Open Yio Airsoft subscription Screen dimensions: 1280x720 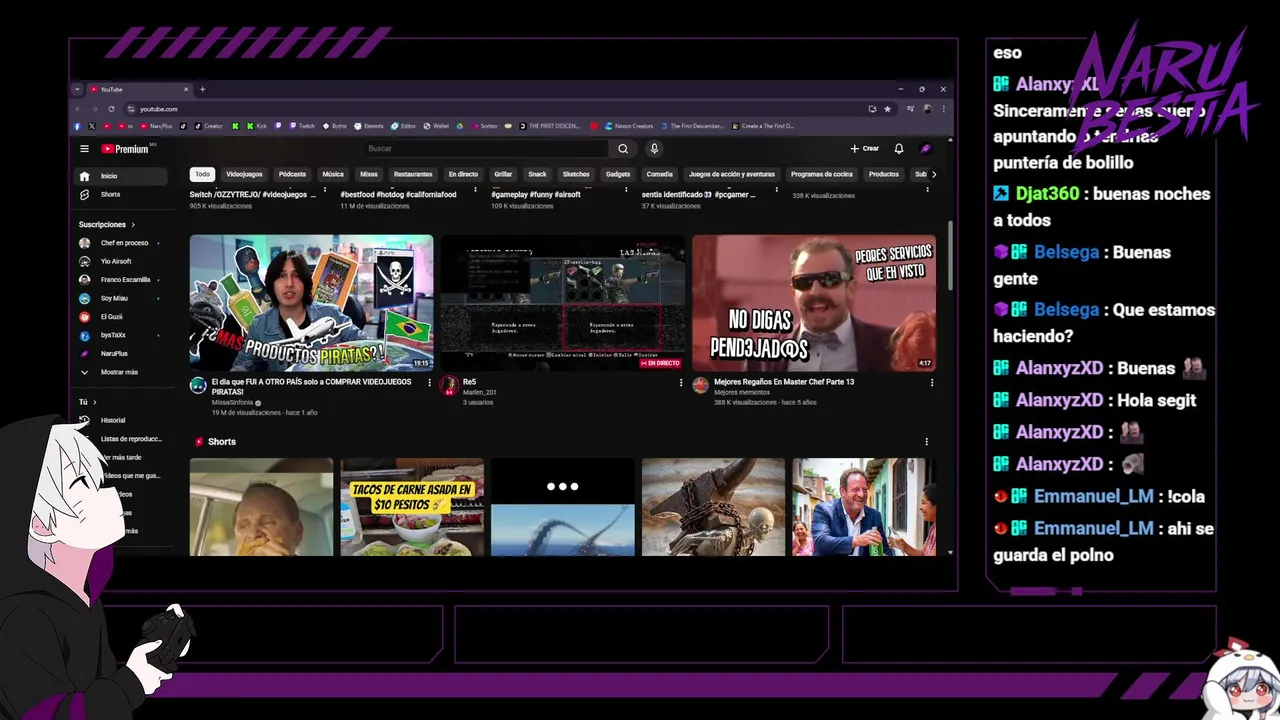122,261
